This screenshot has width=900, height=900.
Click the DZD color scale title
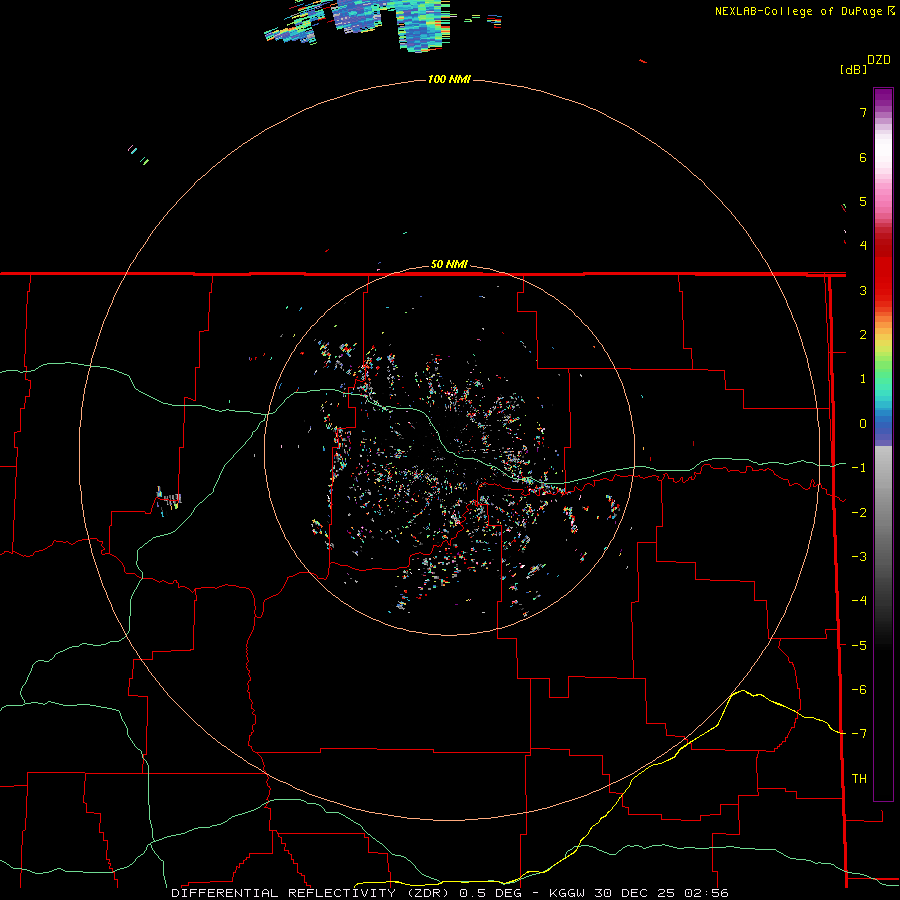(879, 60)
